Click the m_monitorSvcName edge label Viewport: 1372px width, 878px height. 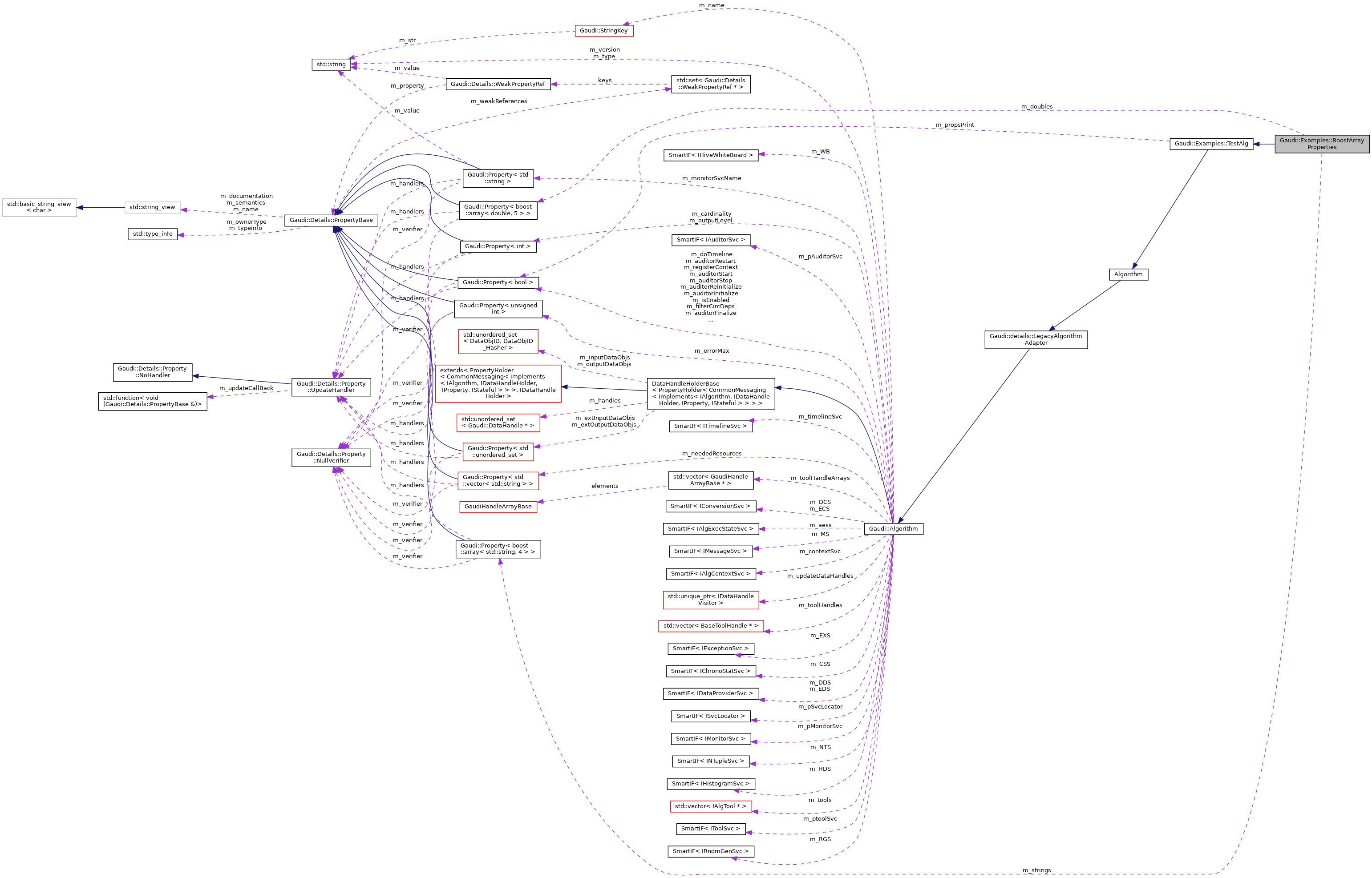click(712, 178)
